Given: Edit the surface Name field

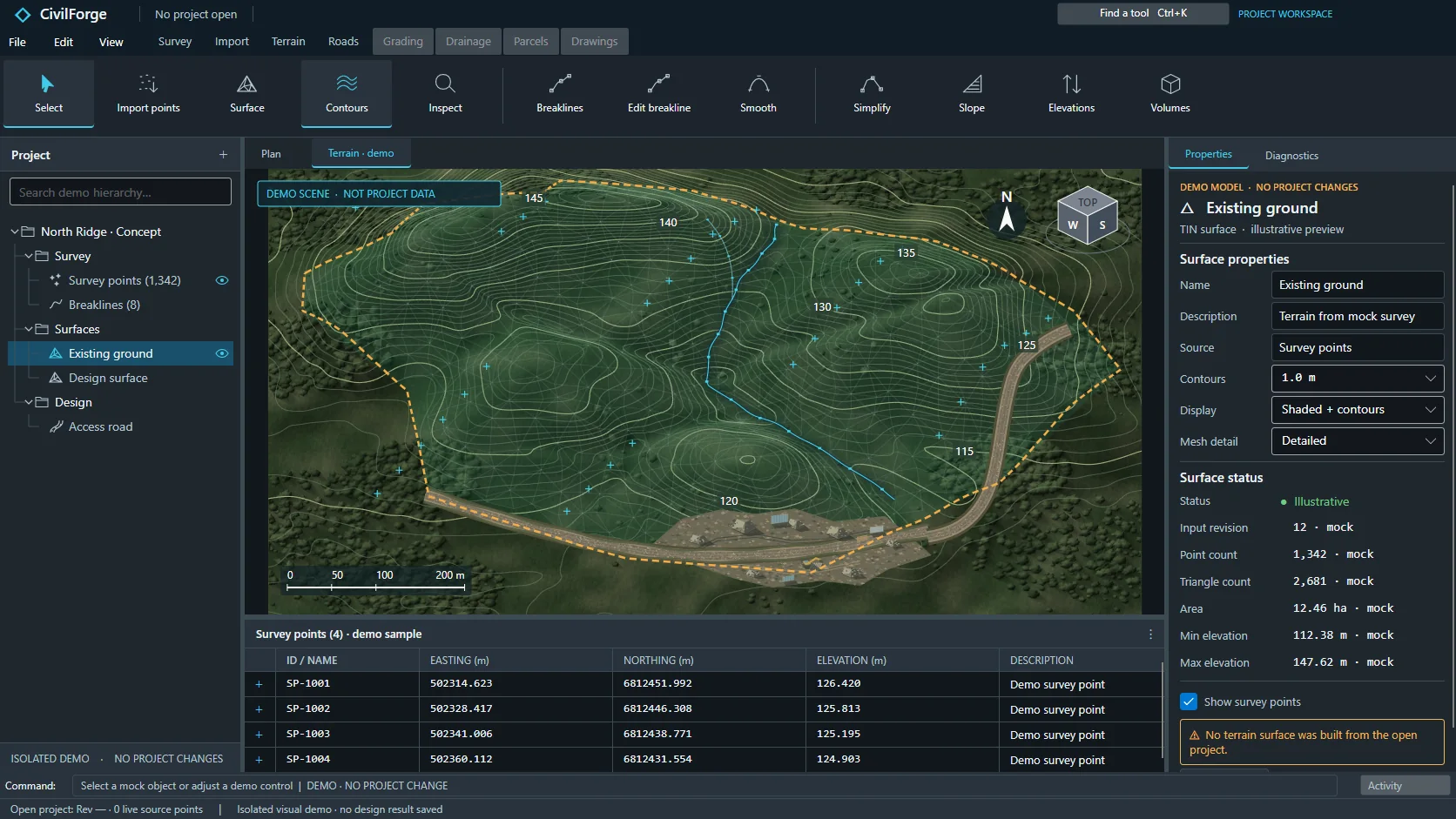Looking at the screenshot, I should (x=1358, y=285).
